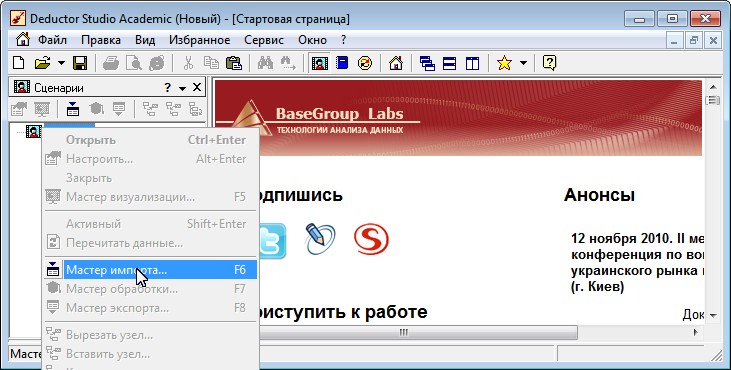Screen dimensions: 731x370
Task: Open the Избранное menu
Action: 200,40
